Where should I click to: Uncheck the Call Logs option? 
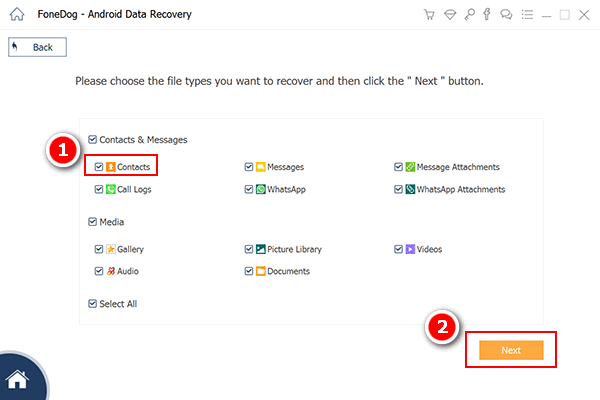click(99, 189)
